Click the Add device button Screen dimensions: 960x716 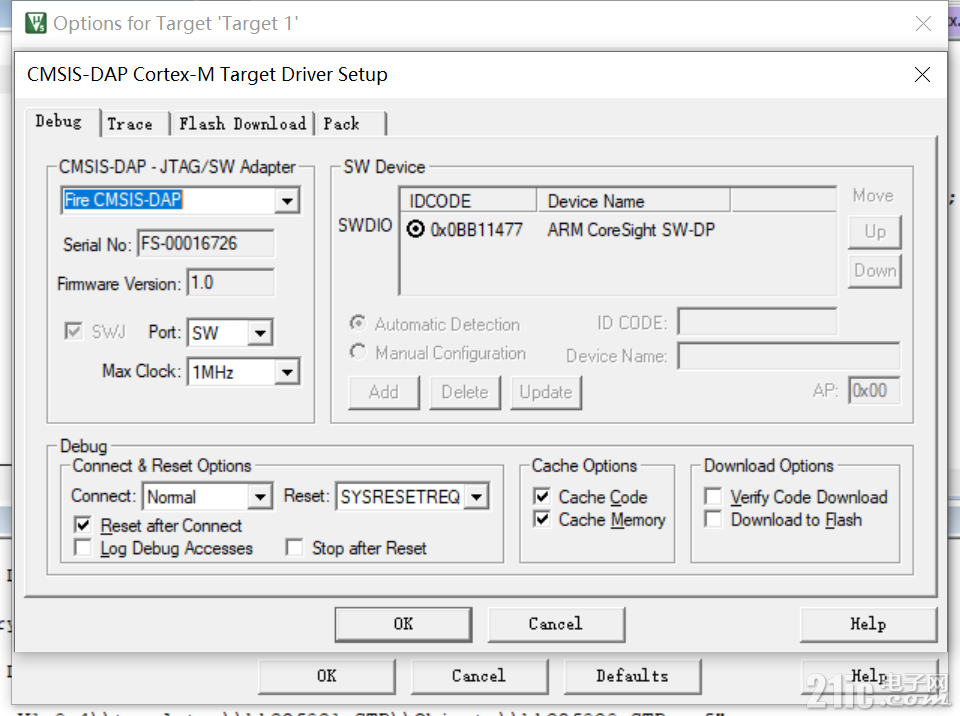[x=384, y=392]
